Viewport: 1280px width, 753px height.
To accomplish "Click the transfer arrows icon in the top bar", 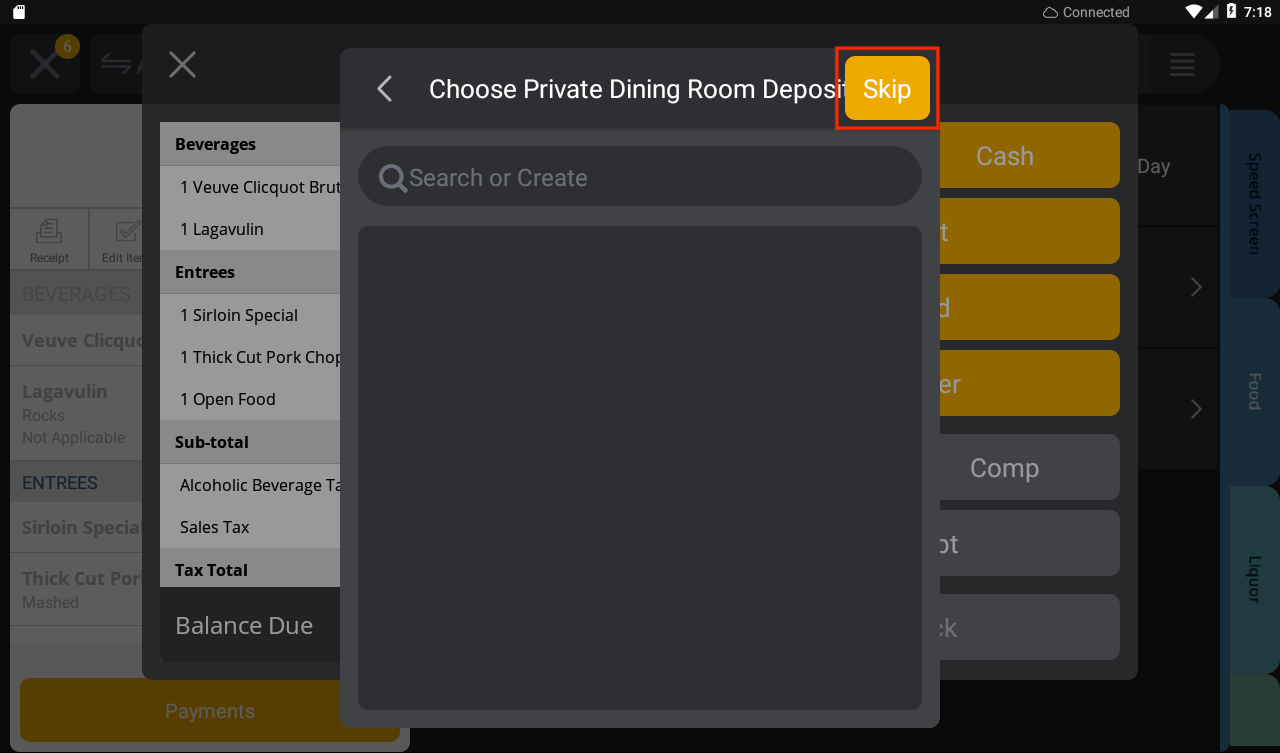I will coord(116,65).
